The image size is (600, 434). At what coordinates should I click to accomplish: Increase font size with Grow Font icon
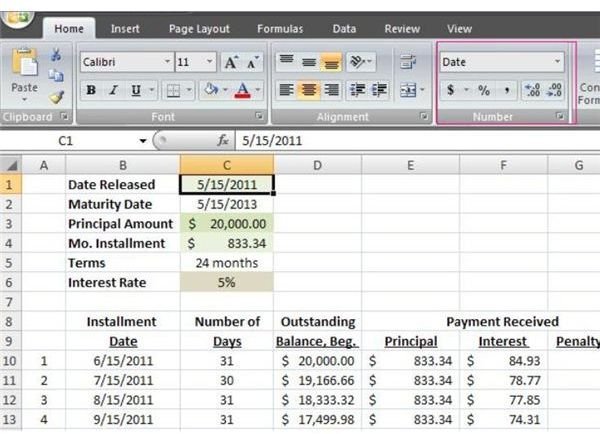[x=231, y=62]
